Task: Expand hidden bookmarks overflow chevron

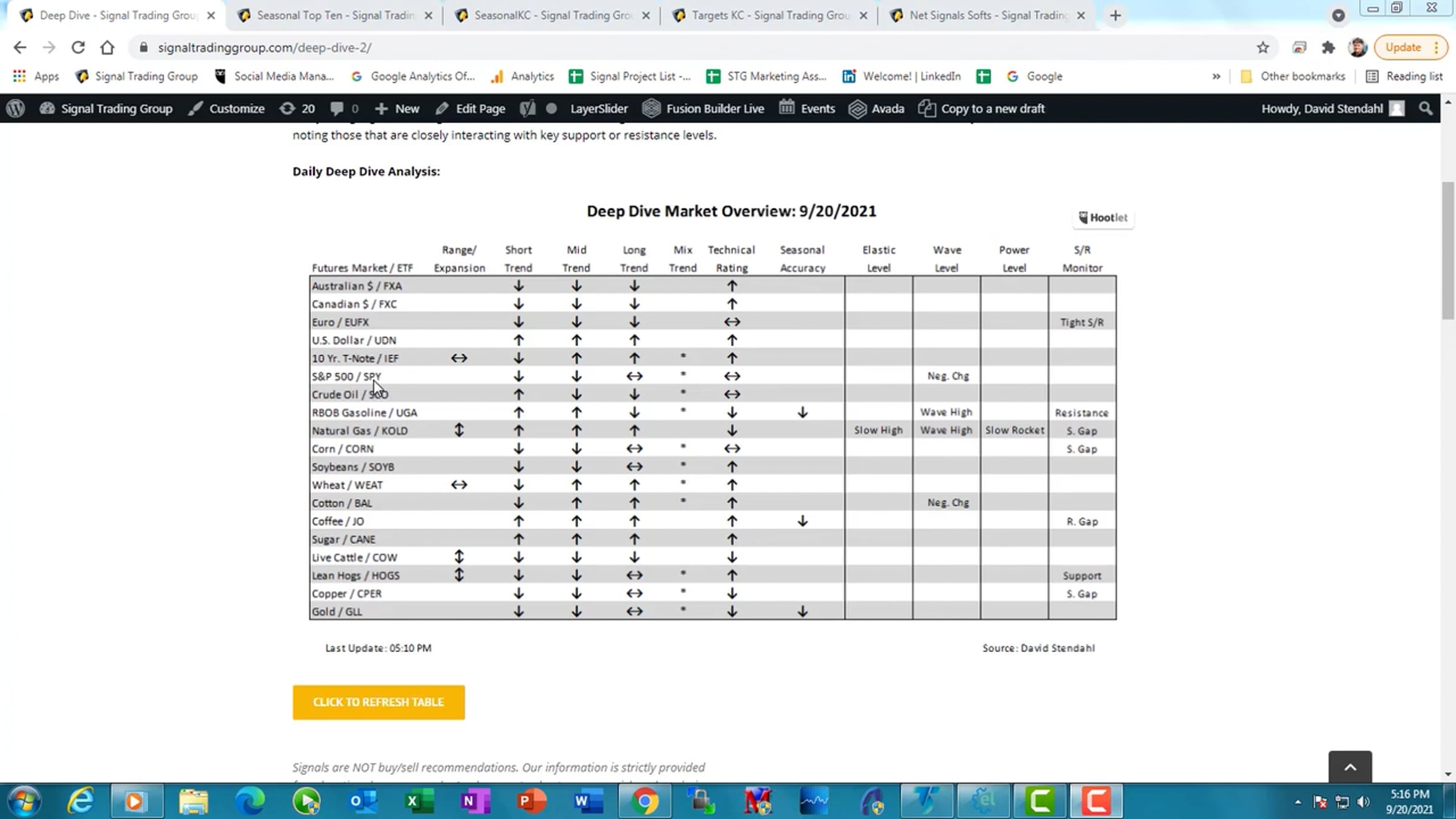Action: (x=1216, y=76)
